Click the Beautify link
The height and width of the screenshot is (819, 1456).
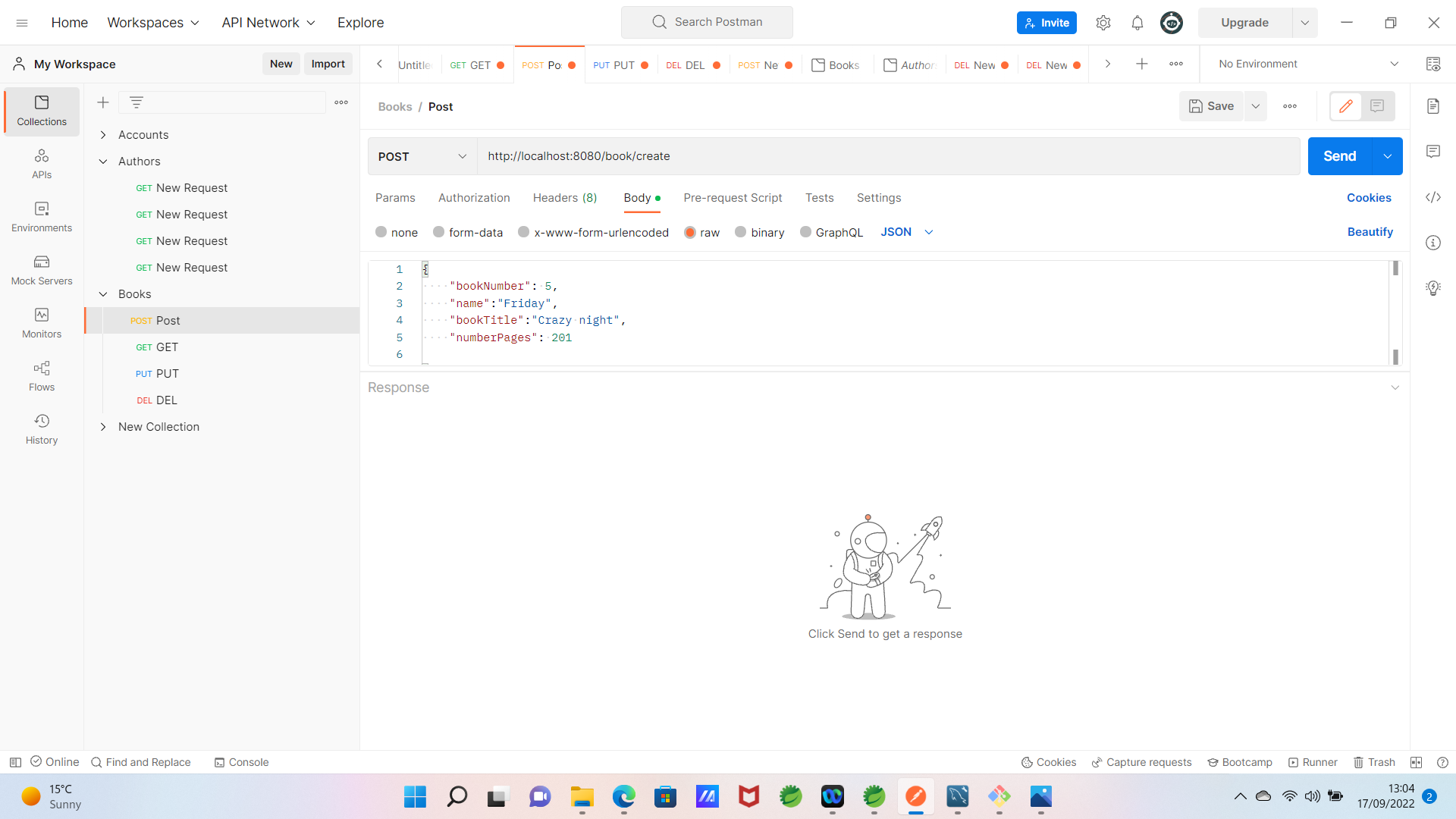[1370, 232]
